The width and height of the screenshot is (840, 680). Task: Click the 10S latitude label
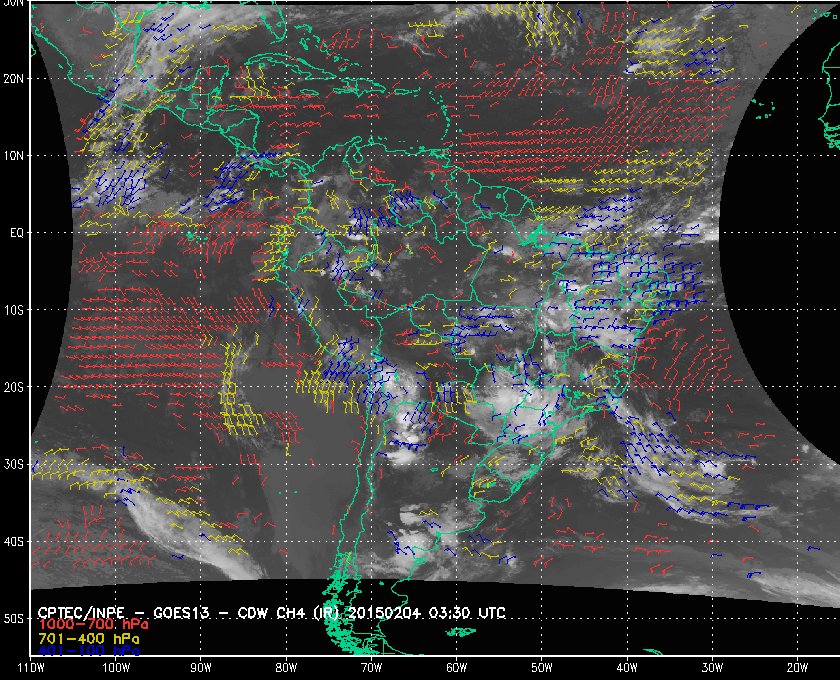pyautogui.click(x=13, y=310)
